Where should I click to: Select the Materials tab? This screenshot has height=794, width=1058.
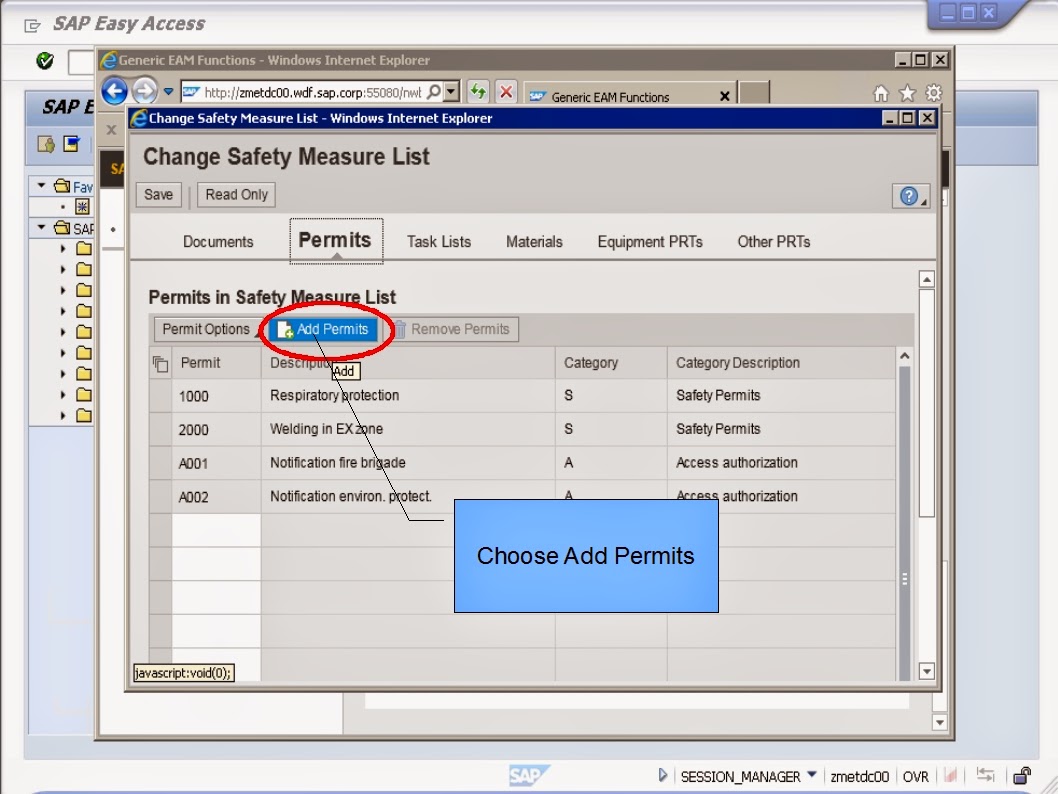(534, 241)
